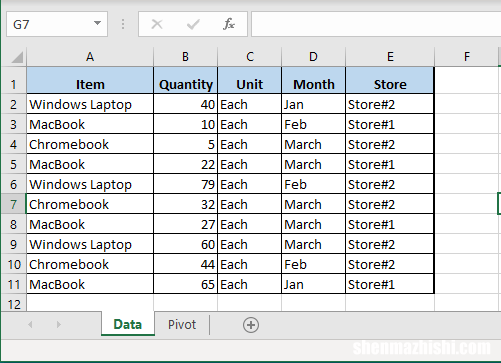This screenshot has height=363, width=501.
Task: Click the Feb month cell in row 3
Action: (313, 124)
